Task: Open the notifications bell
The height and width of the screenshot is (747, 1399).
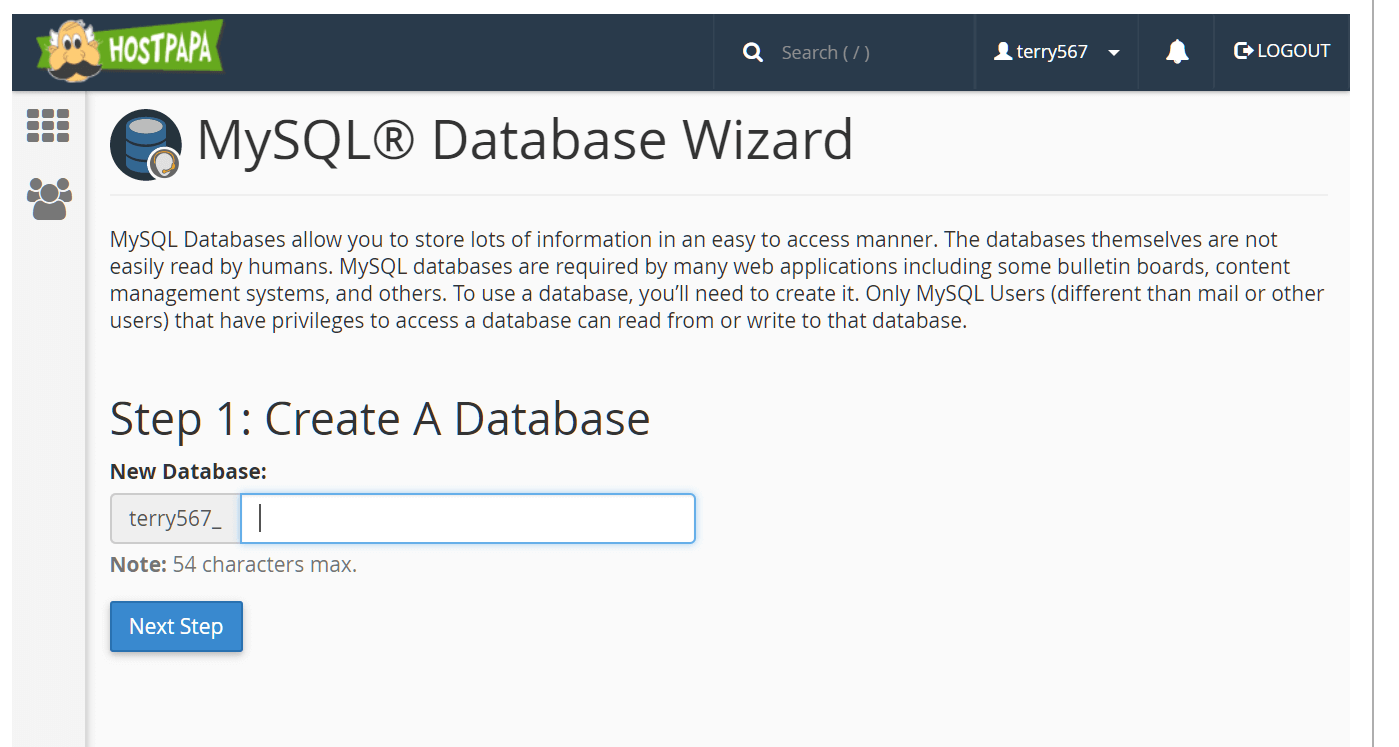Action: tap(1177, 52)
